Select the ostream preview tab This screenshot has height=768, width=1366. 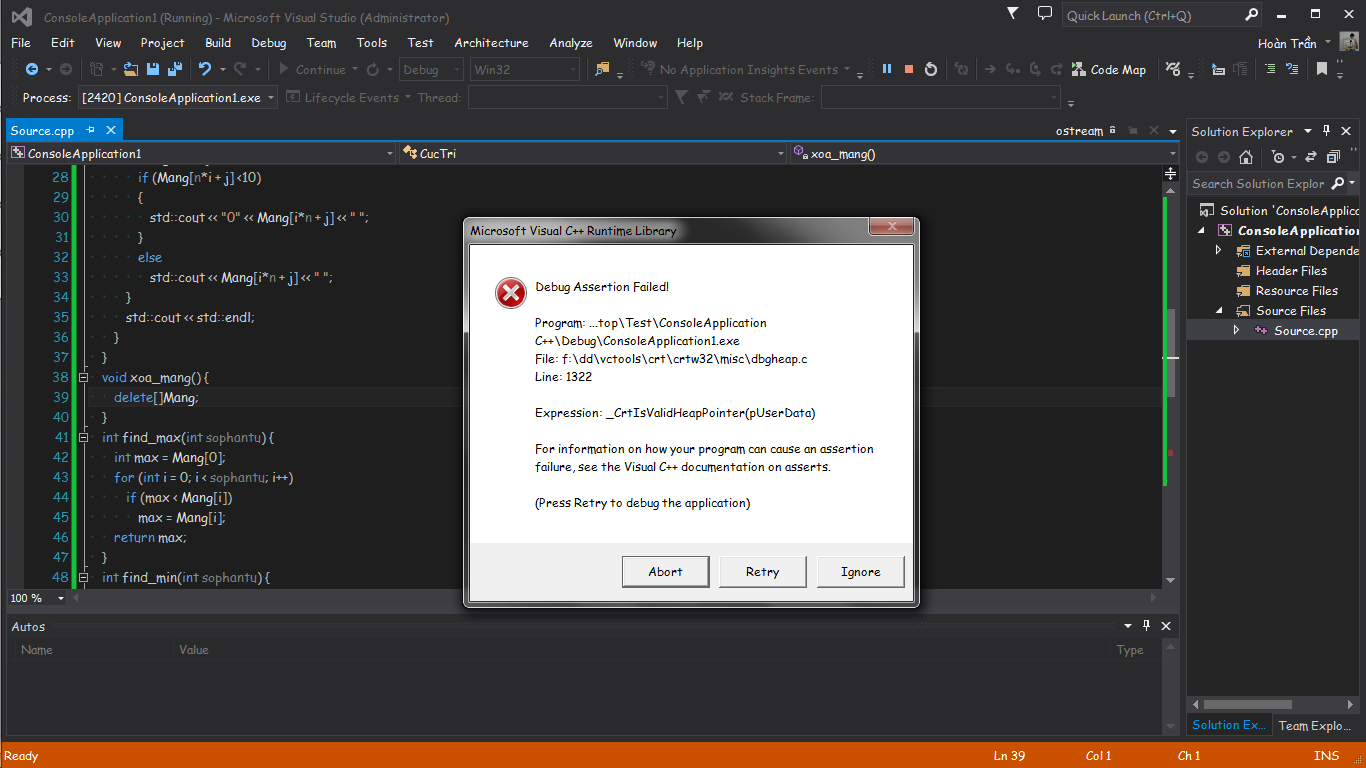click(x=1079, y=131)
